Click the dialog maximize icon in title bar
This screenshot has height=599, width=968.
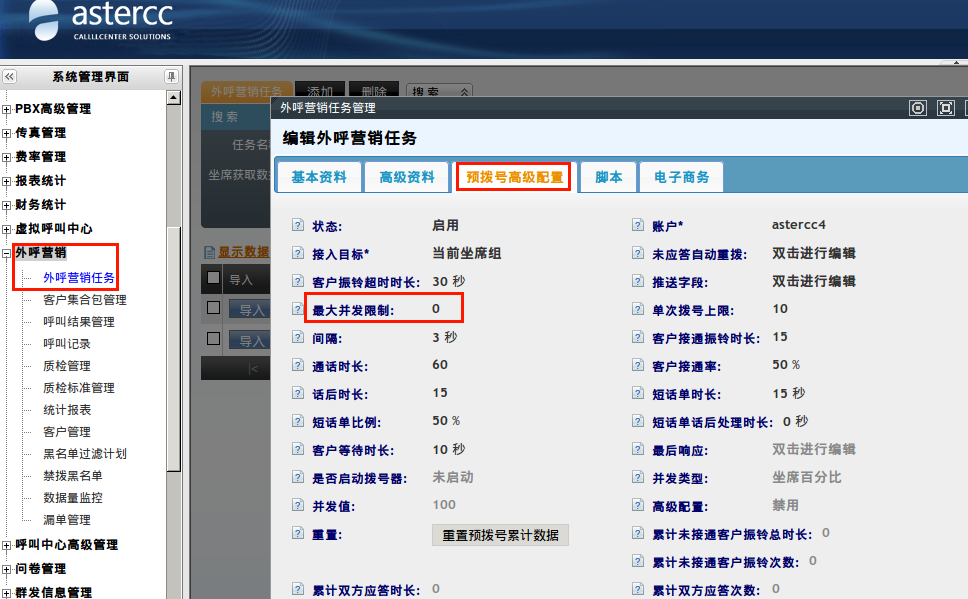point(945,108)
